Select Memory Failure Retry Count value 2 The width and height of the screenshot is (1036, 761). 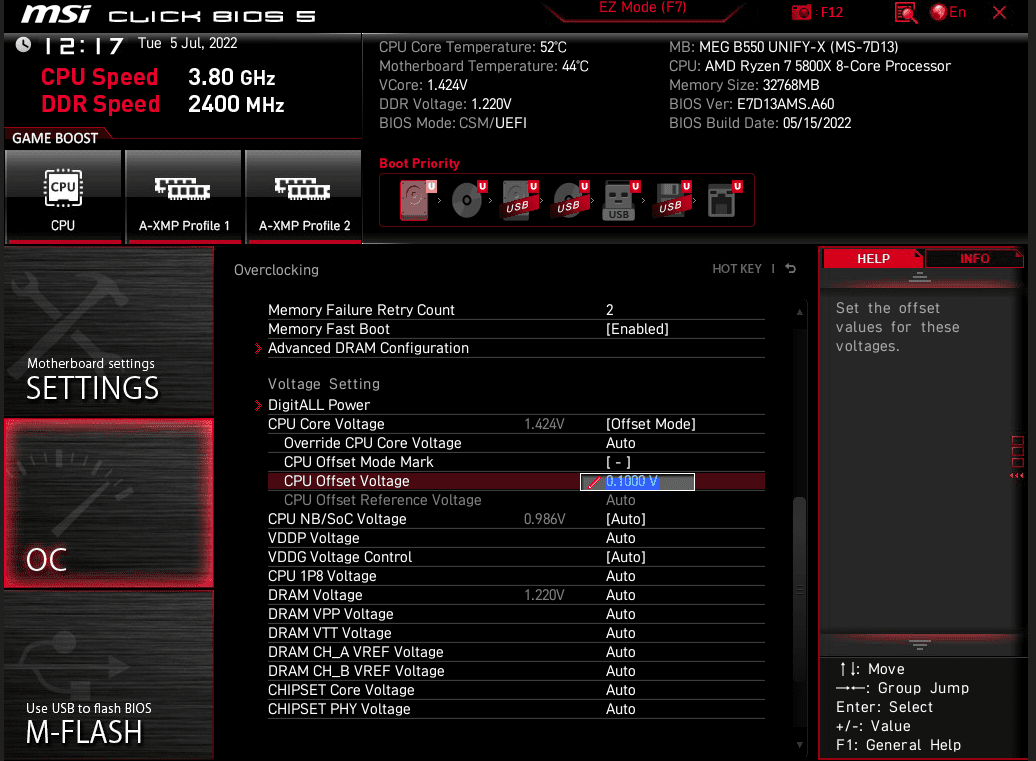[610, 310]
